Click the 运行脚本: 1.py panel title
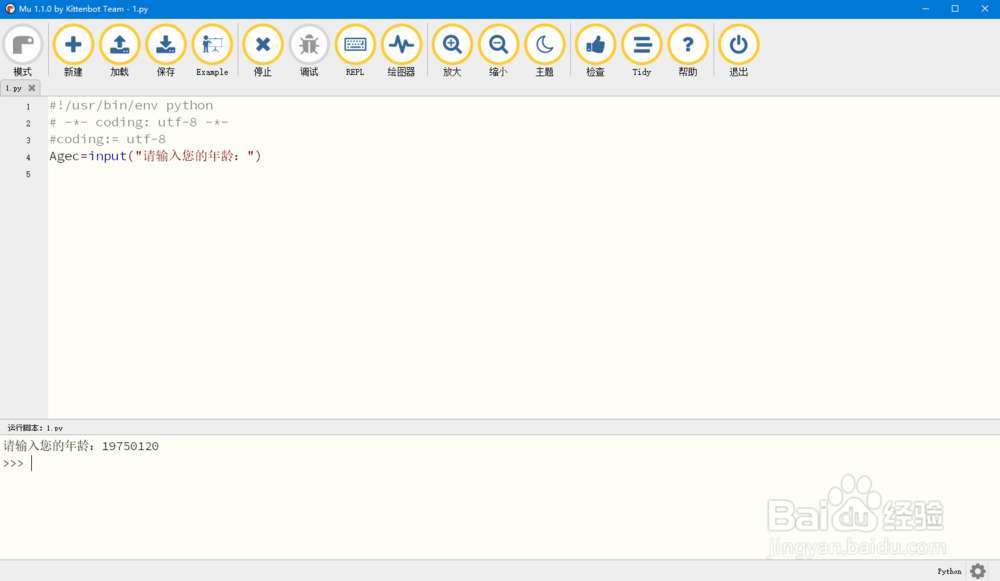 coord(35,428)
